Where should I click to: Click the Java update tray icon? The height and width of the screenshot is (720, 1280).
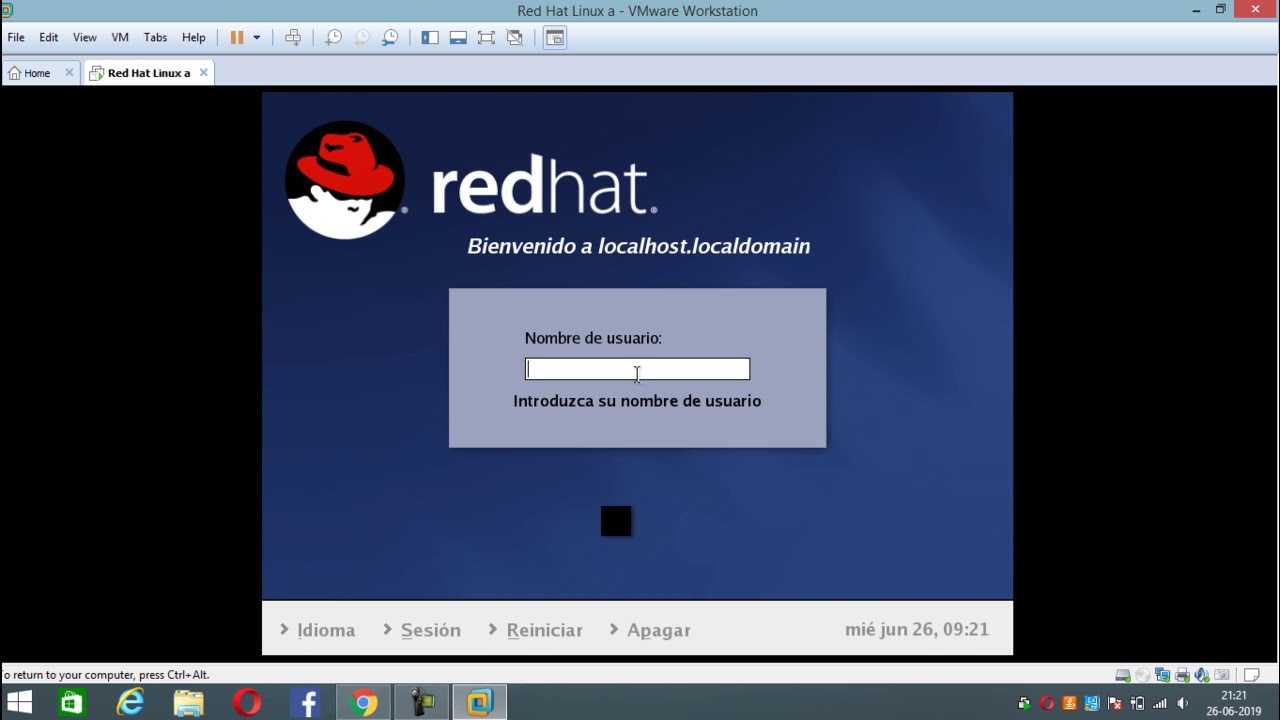(x=1070, y=703)
